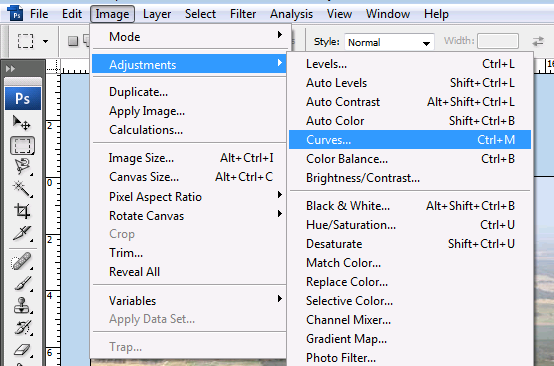554x366 pixels.
Task: Click the marquee tool preset icon in the options bar
Action: (26, 41)
